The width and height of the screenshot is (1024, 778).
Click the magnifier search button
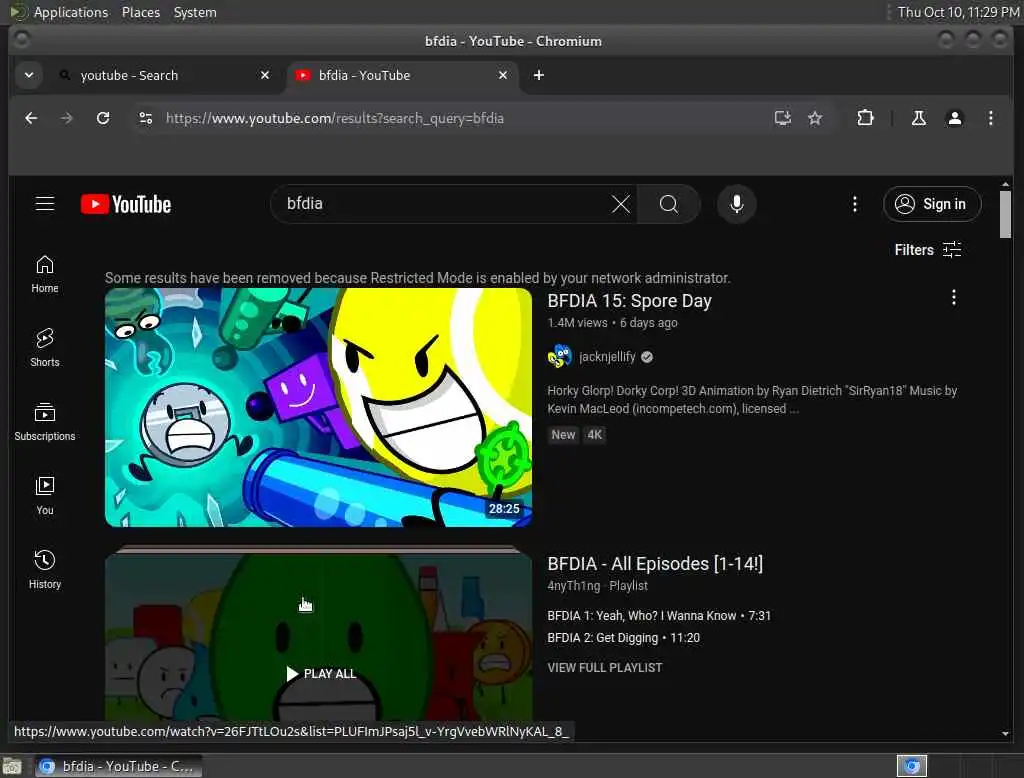pyautogui.click(x=668, y=204)
